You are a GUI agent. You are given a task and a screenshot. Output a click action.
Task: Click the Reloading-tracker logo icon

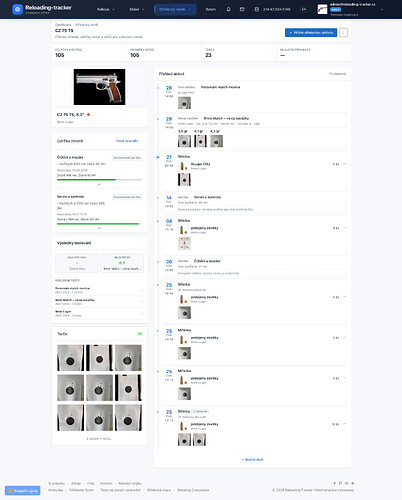point(17,9)
